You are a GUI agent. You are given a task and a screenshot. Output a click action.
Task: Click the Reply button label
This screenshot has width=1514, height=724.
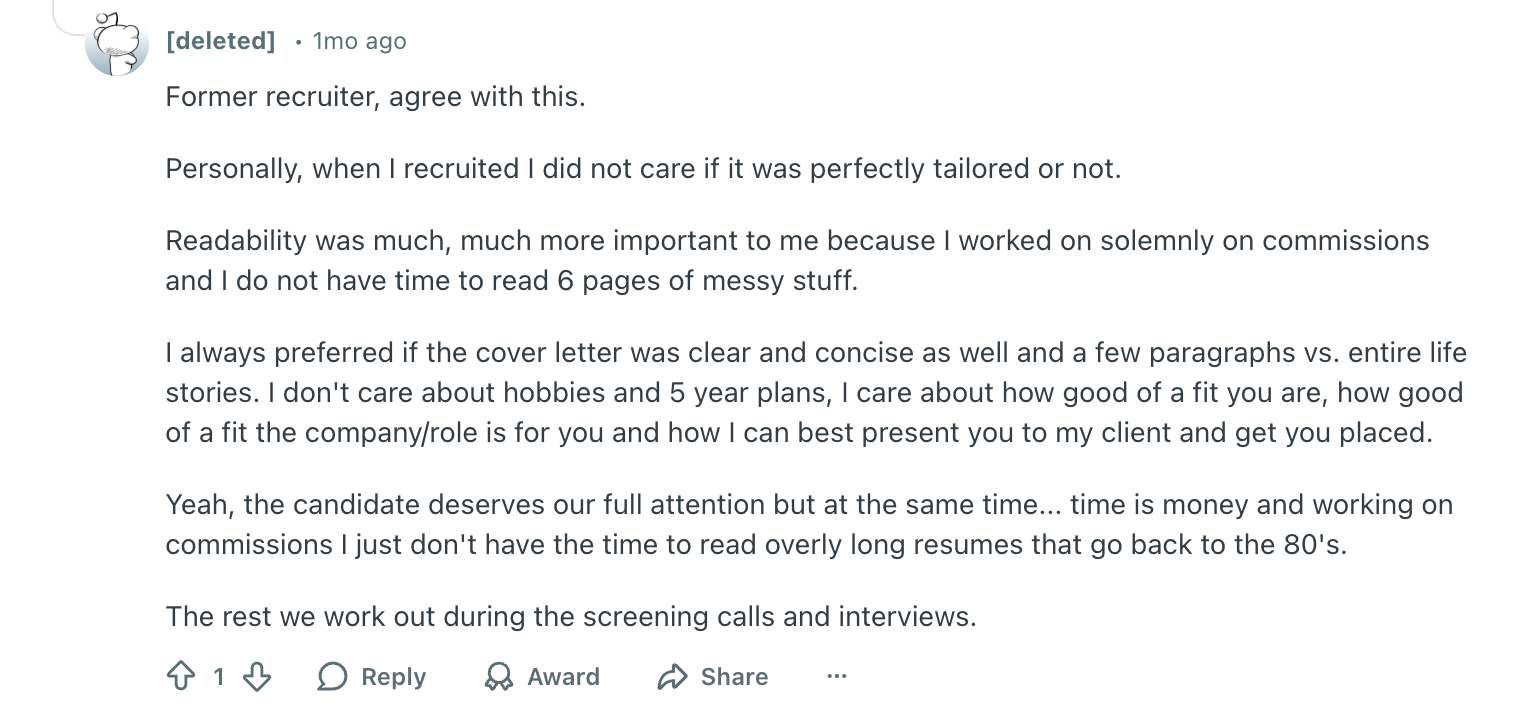[x=392, y=676]
